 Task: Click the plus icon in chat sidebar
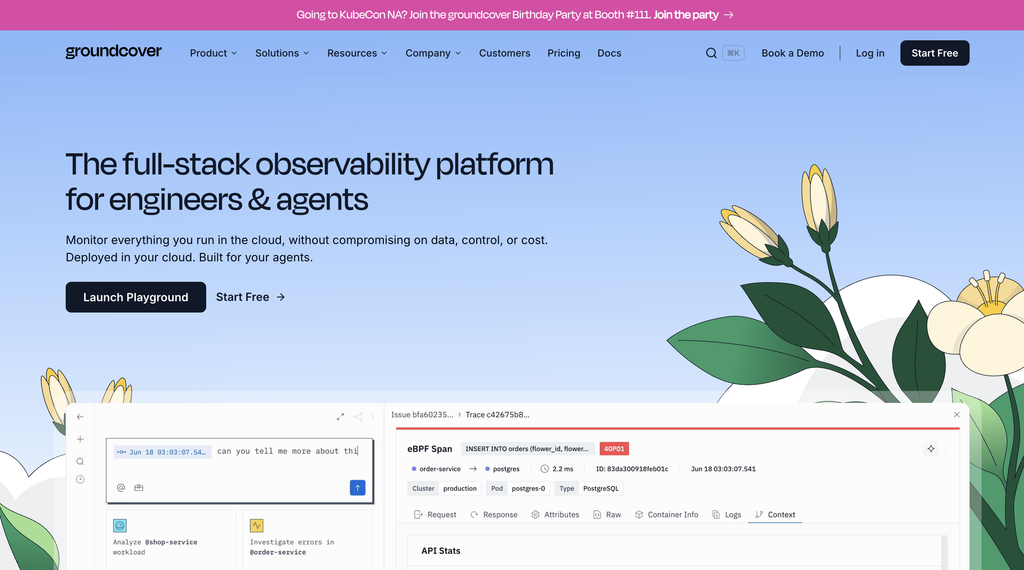point(80,439)
